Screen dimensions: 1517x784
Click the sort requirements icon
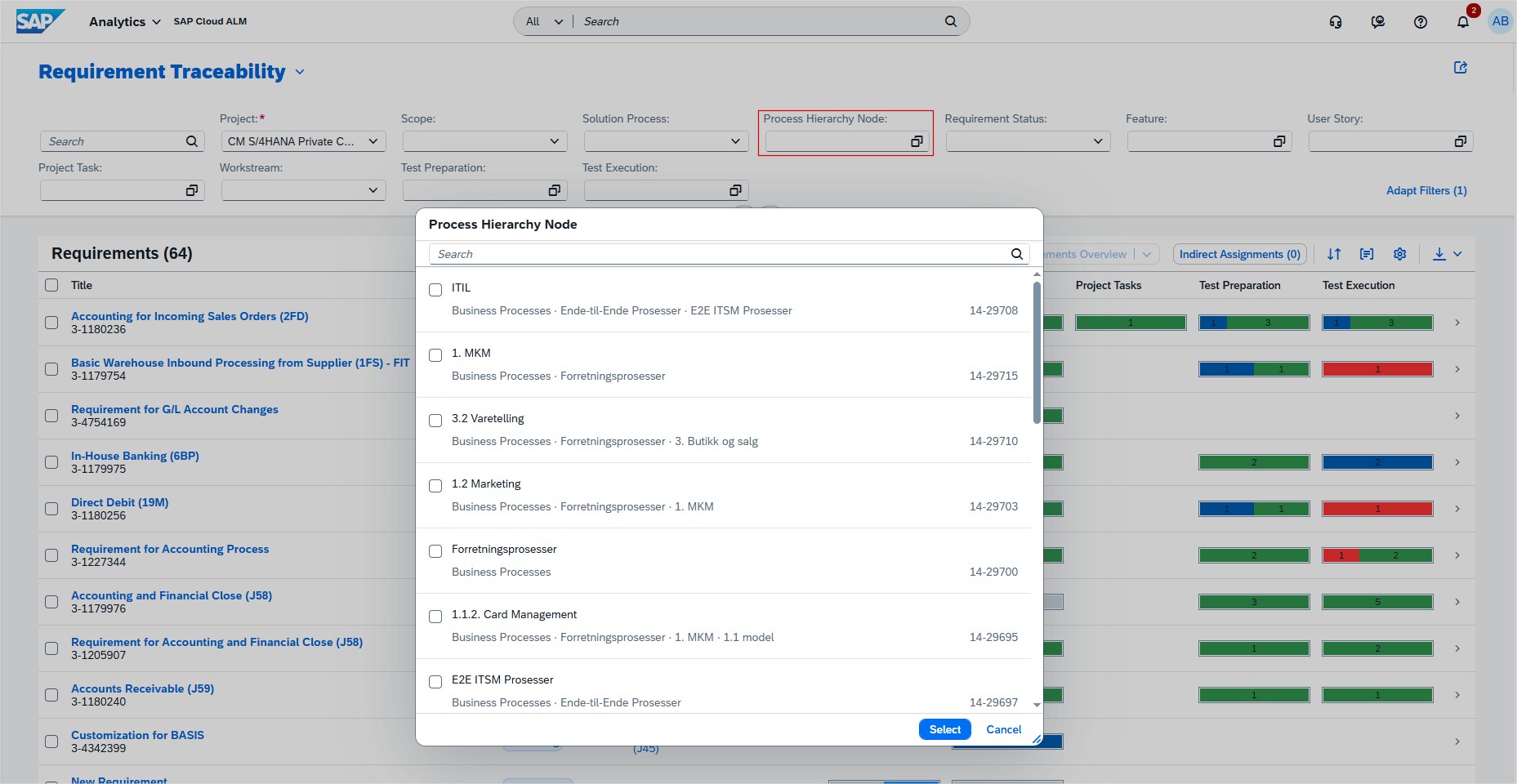pos(1334,254)
